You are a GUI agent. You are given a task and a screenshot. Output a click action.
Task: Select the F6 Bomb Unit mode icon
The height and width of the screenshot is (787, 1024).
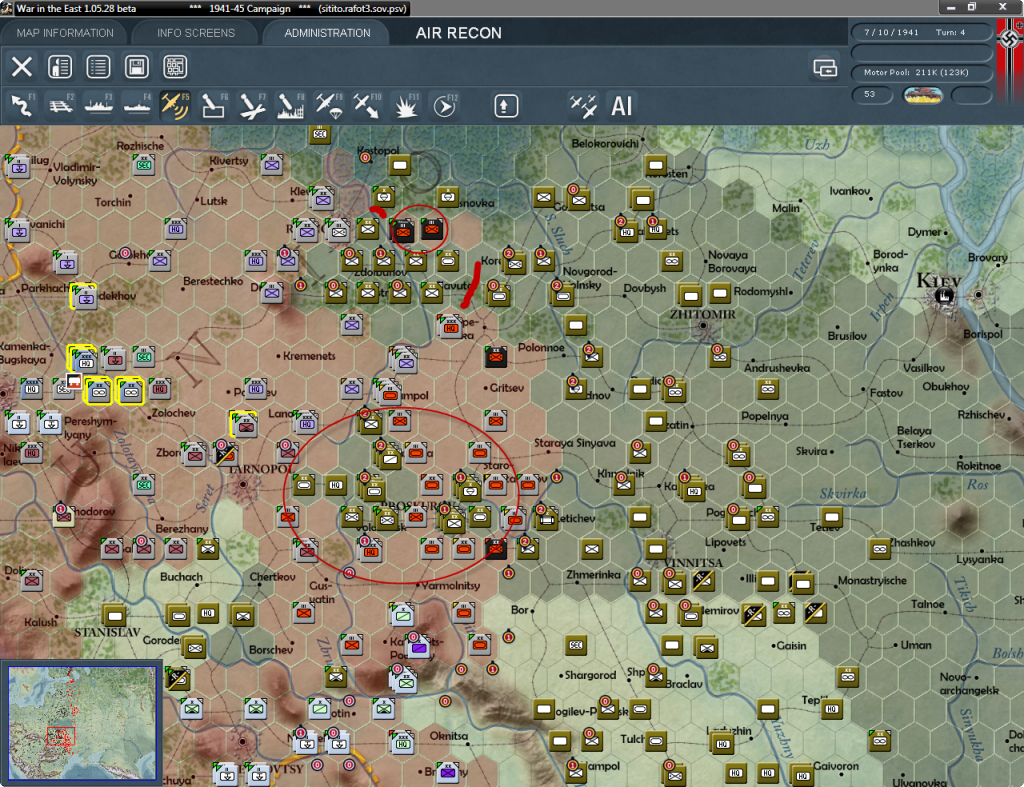click(214, 105)
